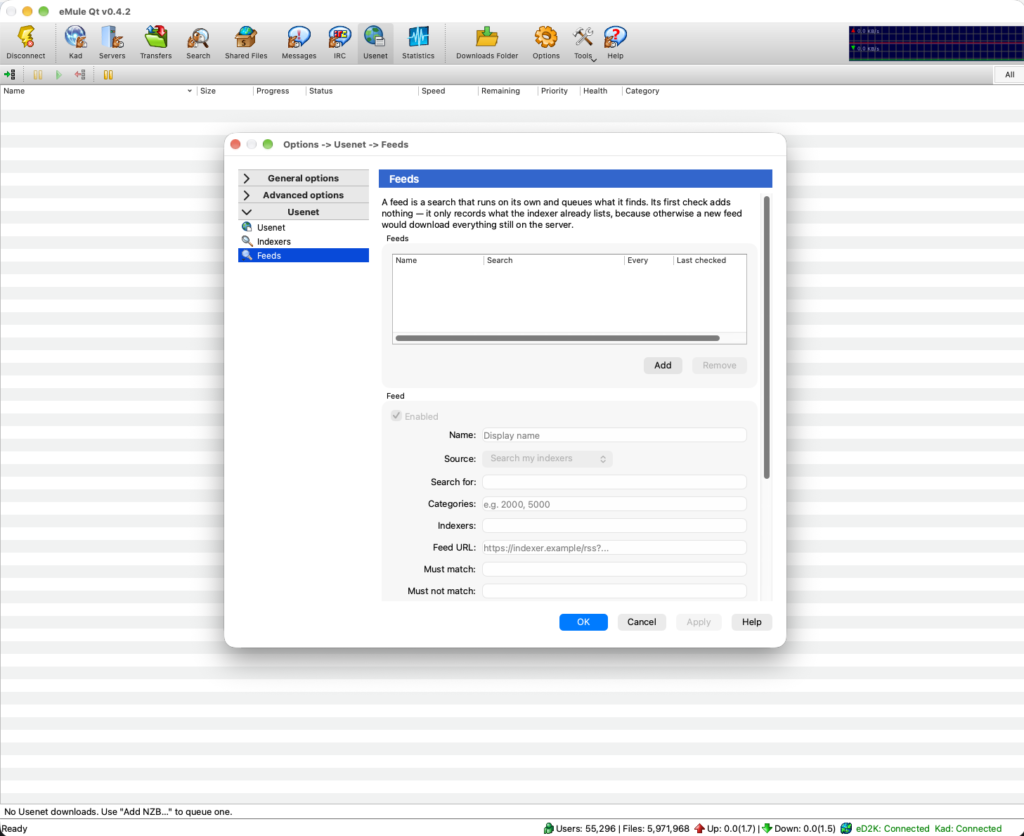The height and width of the screenshot is (836, 1024).
Task: Sort downloads by Health column
Action: coord(601,91)
